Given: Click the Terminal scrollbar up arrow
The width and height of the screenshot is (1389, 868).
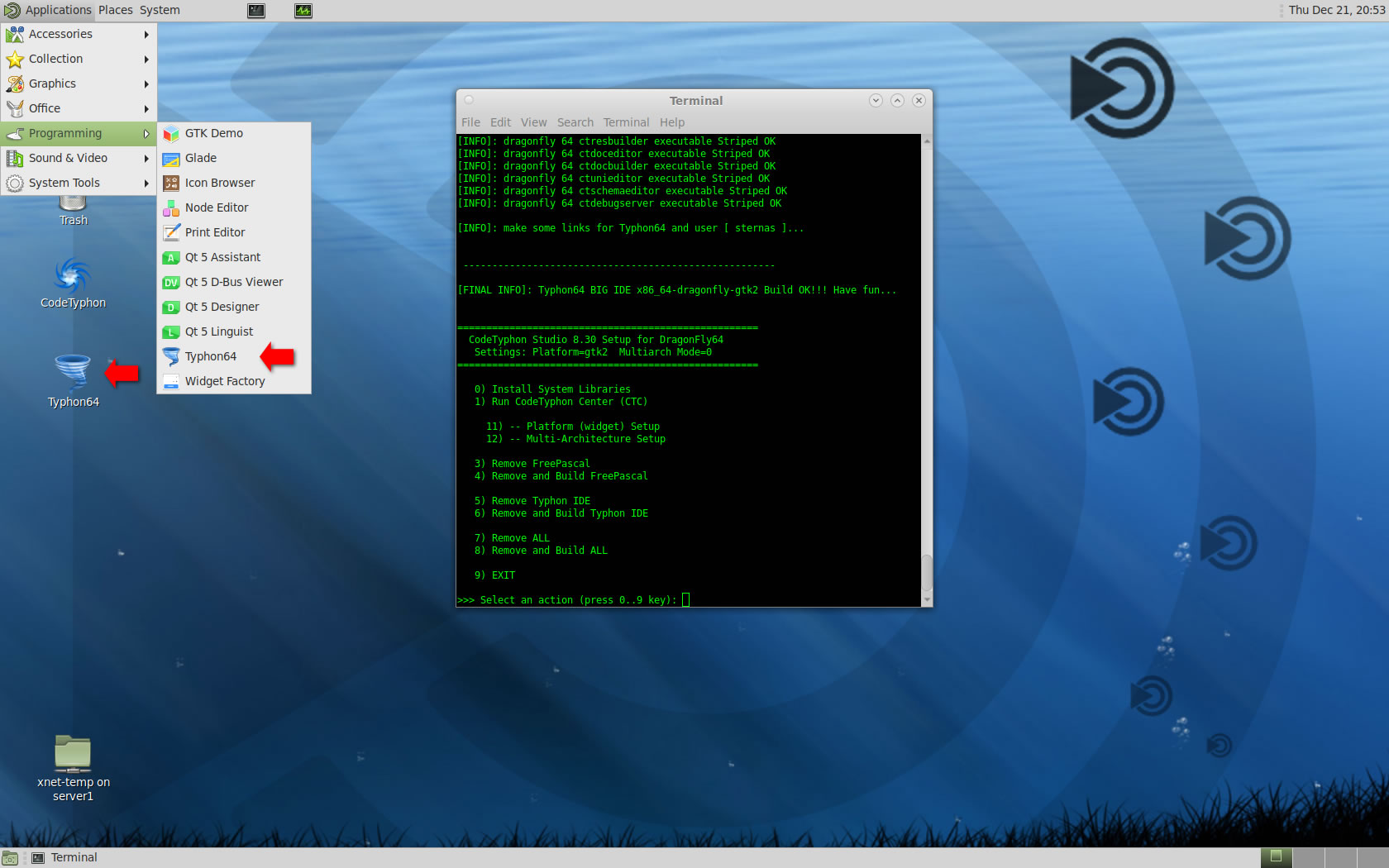Looking at the screenshot, I should pyautogui.click(x=927, y=141).
